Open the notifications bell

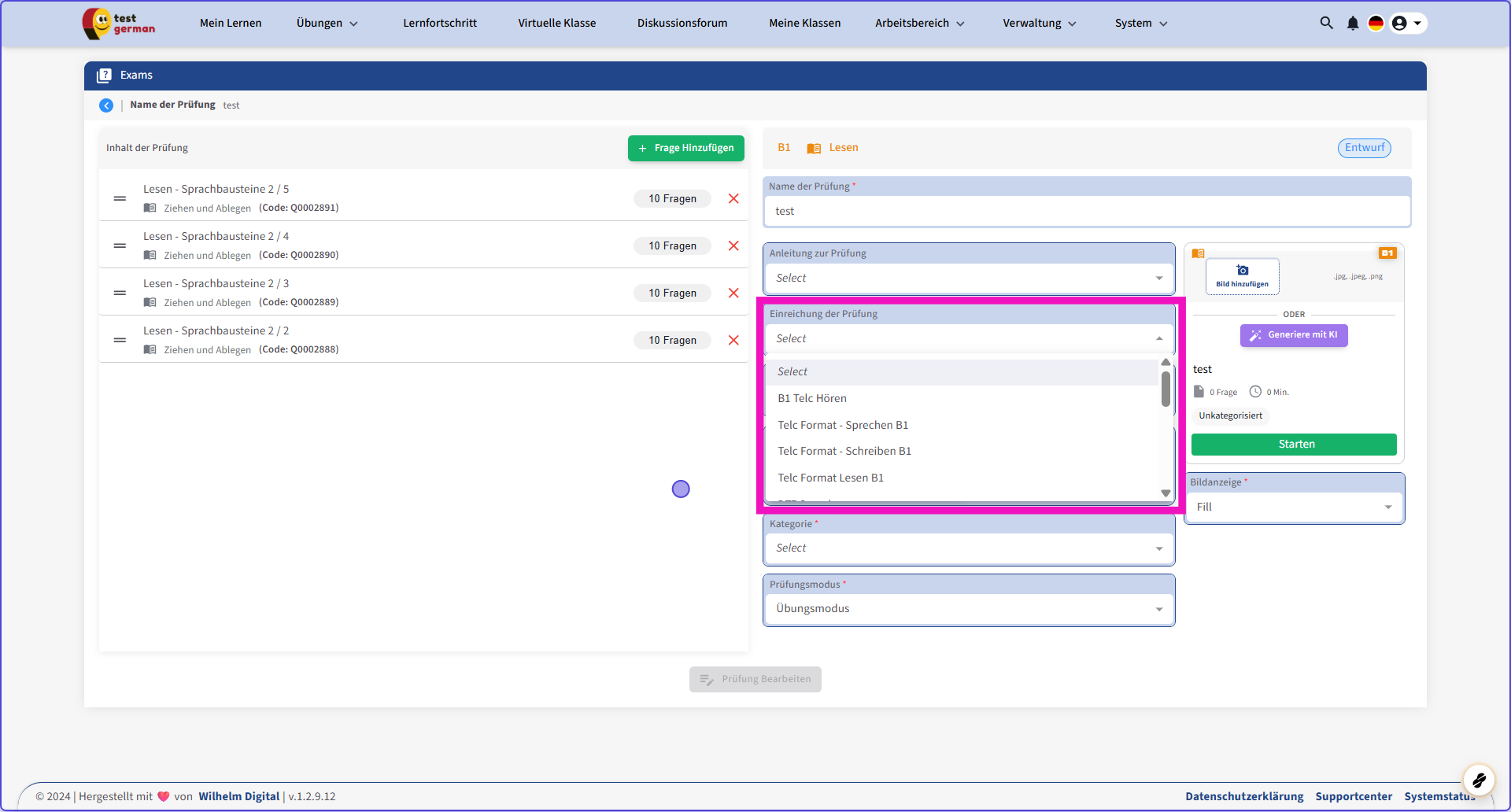point(1353,23)
